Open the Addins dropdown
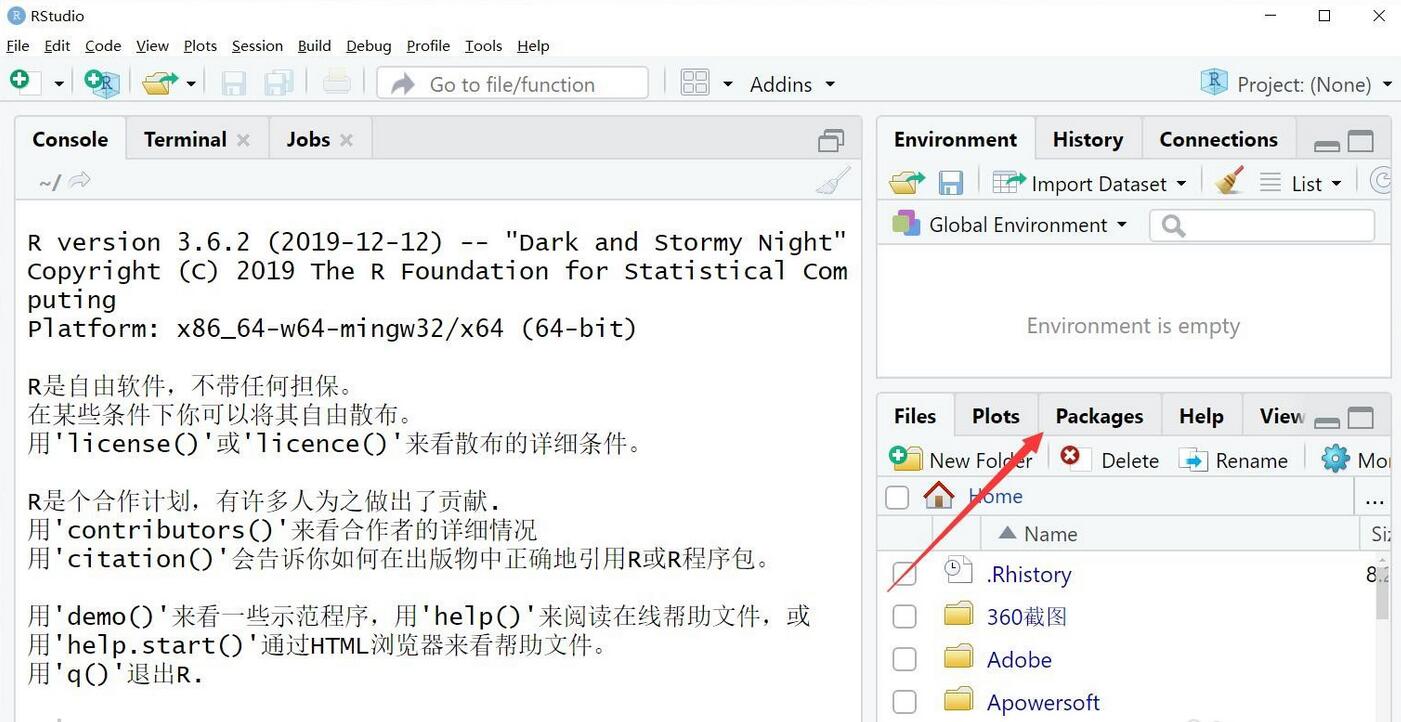 pyautogui.click(x=792, y=84)
